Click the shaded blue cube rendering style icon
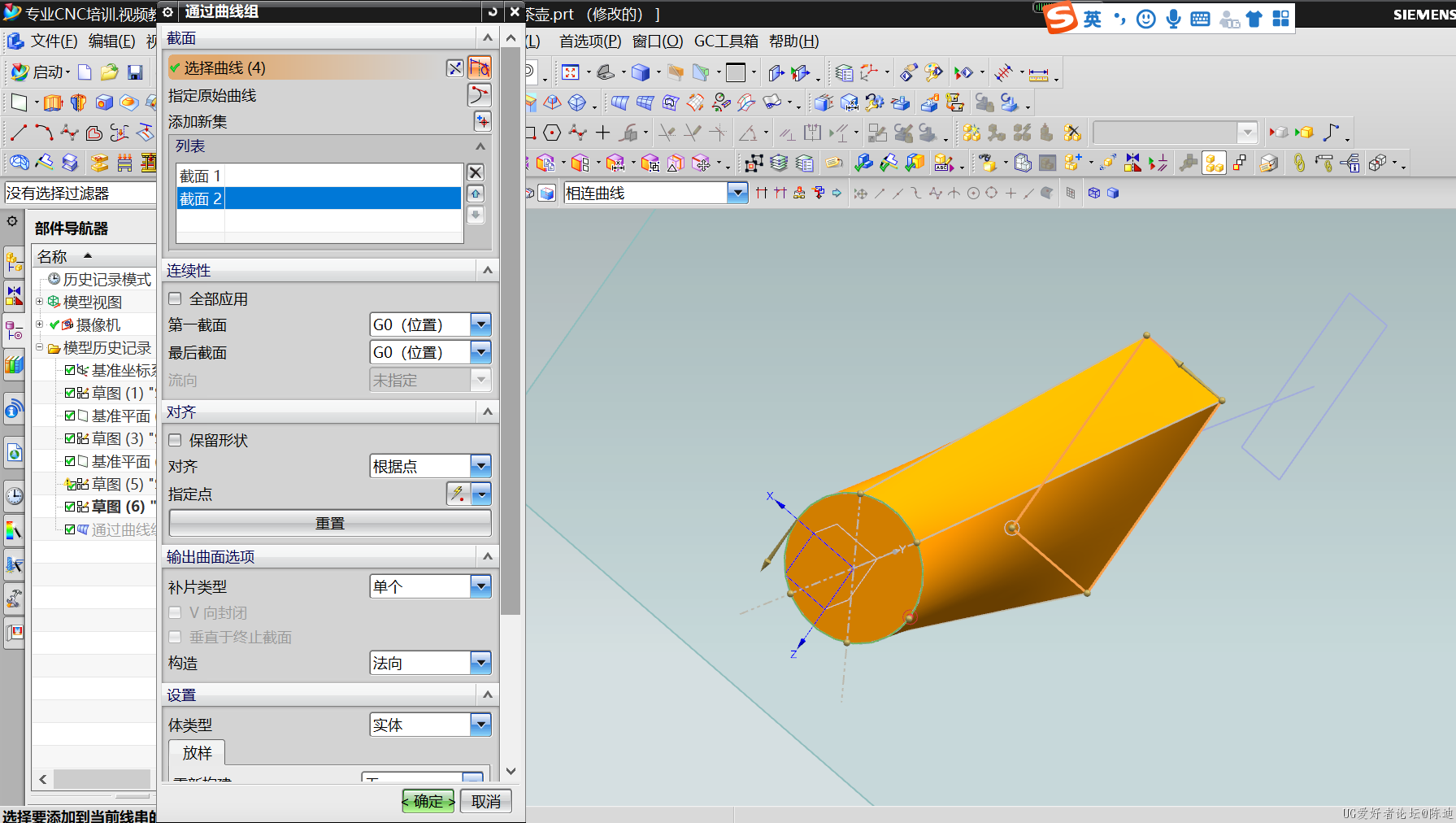The width and height of the screenshot is (1456, 823). (641, 72)
